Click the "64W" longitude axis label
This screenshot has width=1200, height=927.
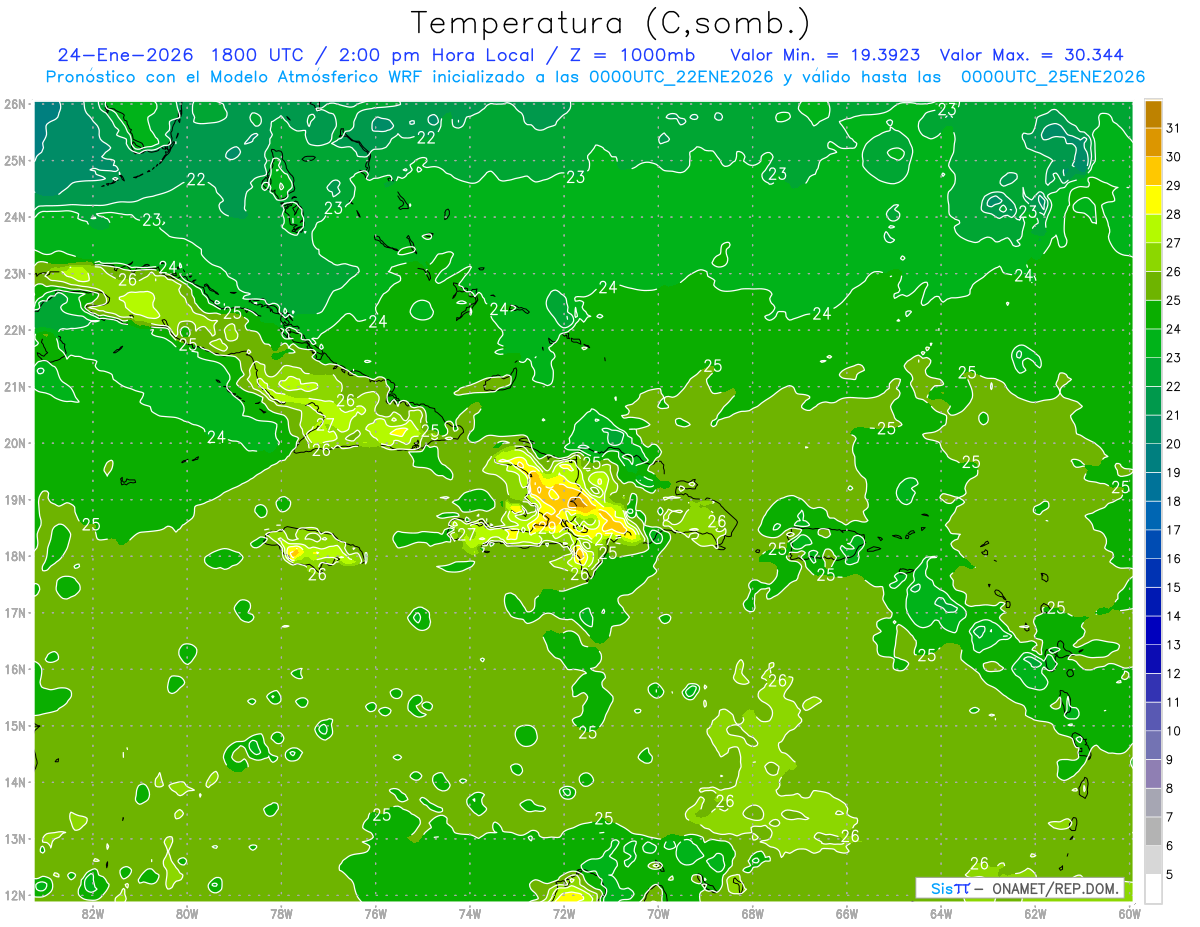(x=941, y=912)
